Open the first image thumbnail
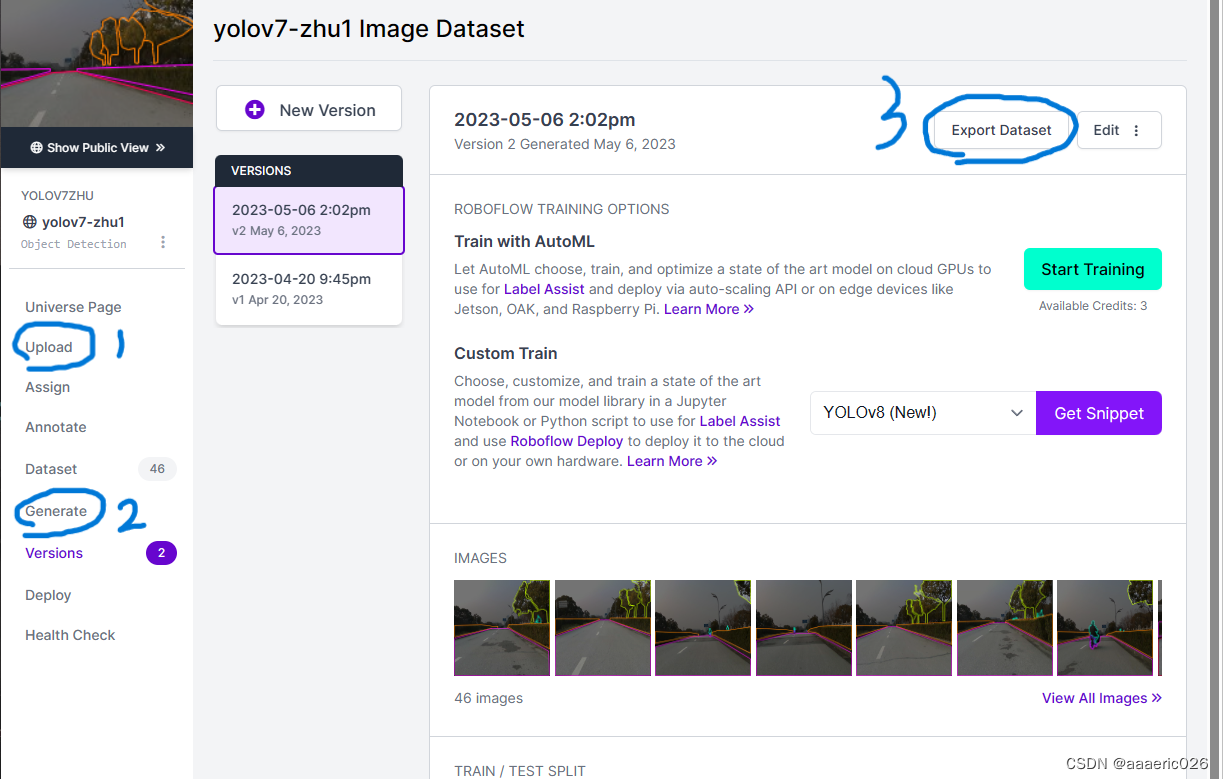Image resolution: width=1223 pixels, height=779 pixels. 502,628
